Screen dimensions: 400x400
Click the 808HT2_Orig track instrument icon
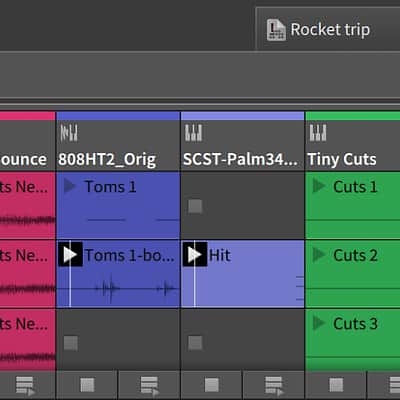tap(69, 133)
